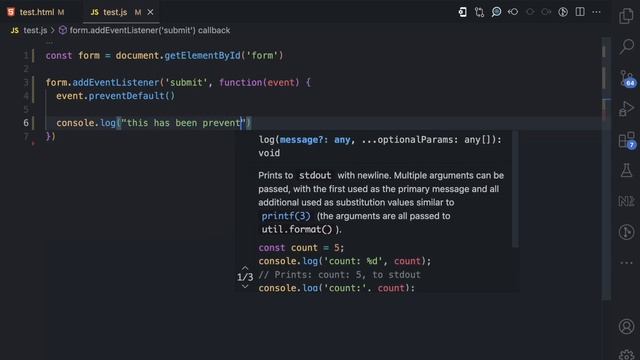The width and height of the screenshot is (640, 360).
Task: Click 'console' on line 6
Action: pos(76,123)
